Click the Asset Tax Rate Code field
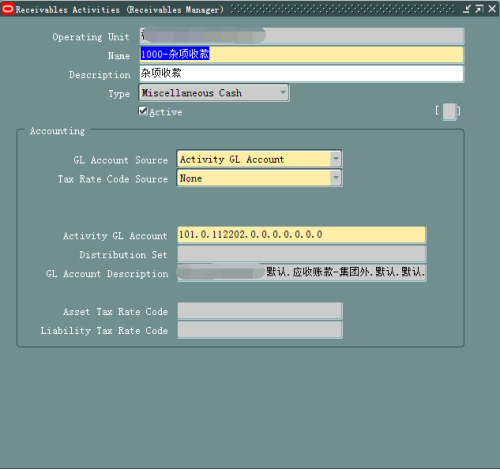Viewport: 500px width, 469px height. pyautogui.click(x=260, y=311)
